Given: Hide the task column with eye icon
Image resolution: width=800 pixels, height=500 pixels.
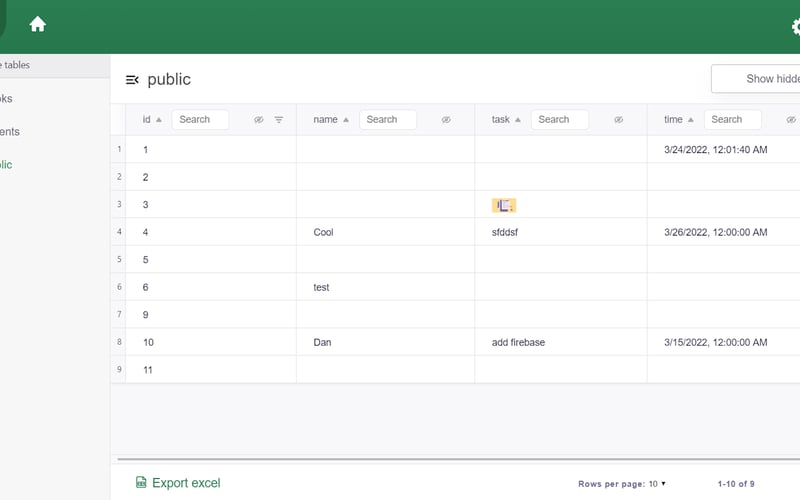Looking at the screenshot, I should point(618,120).
